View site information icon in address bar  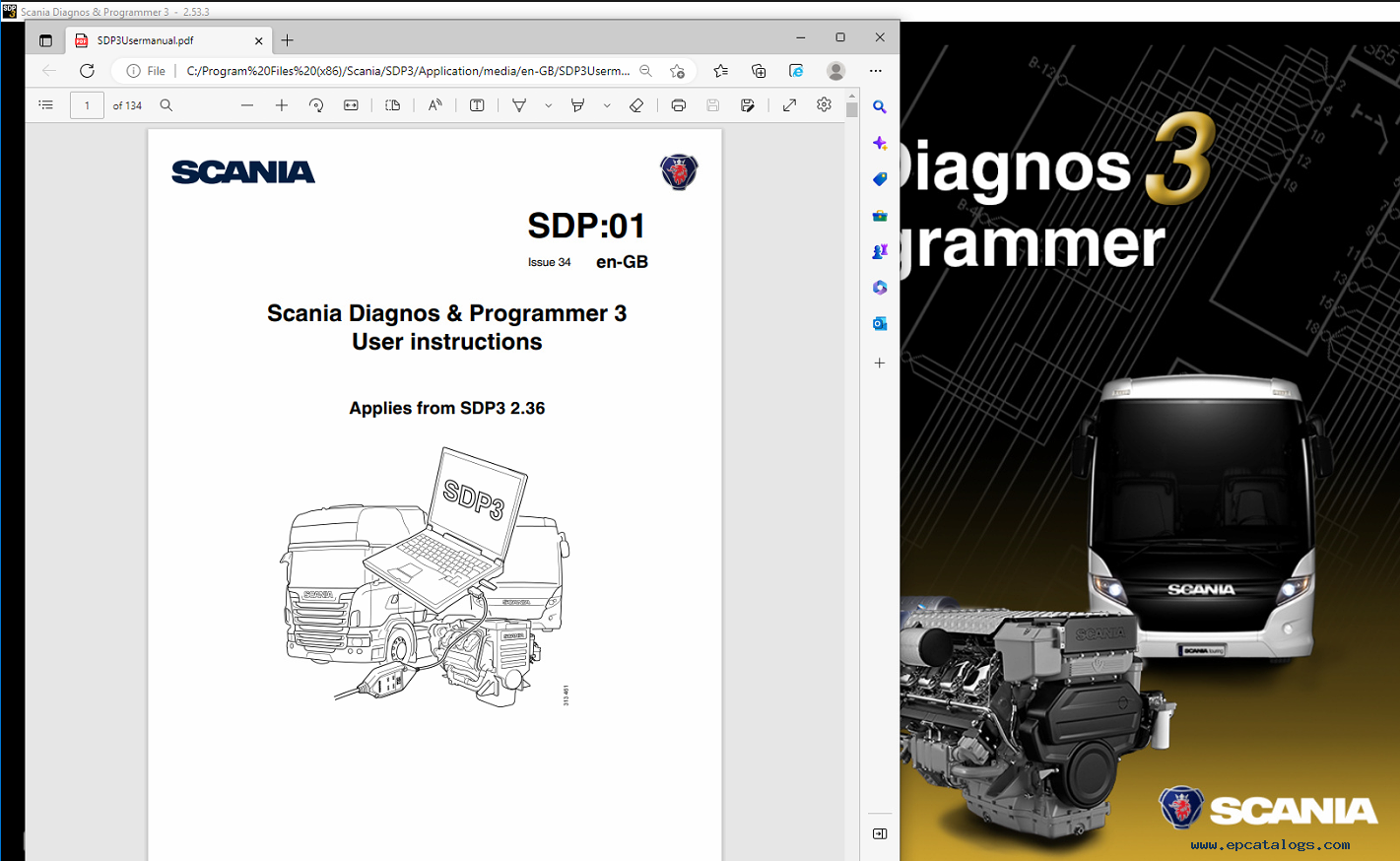tap(133, 71)
